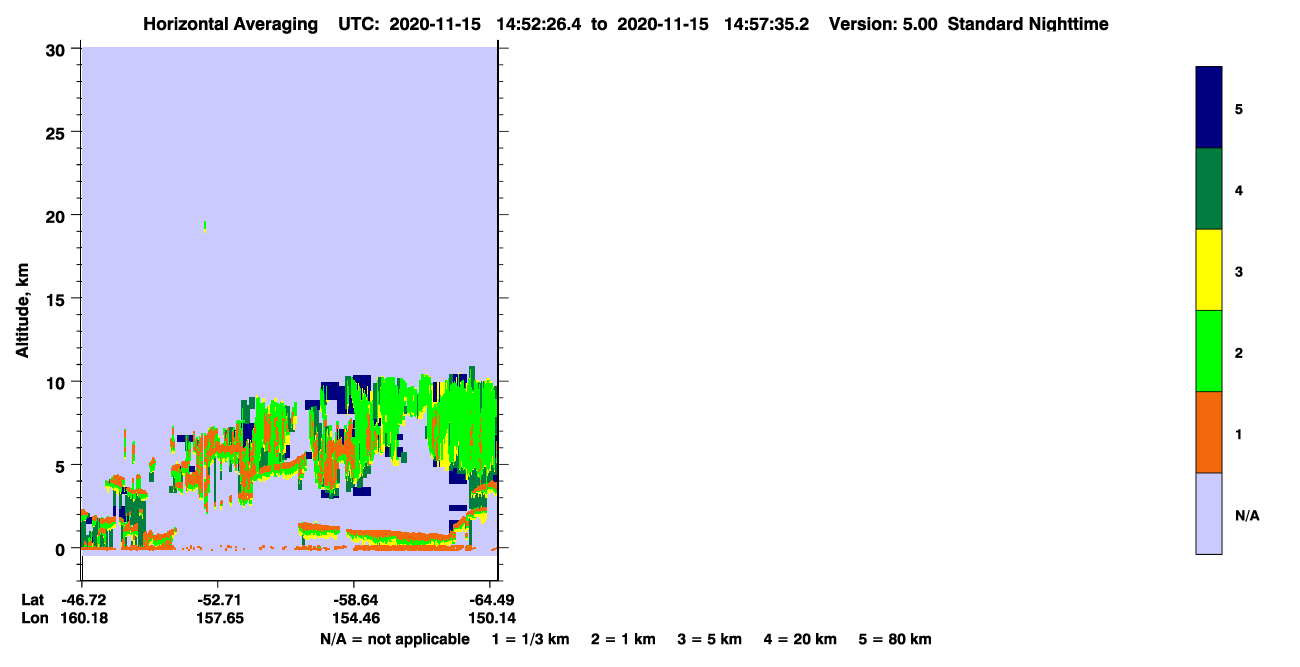This screenshot has width=1300, height=667.
Task: Click the 'Lat' row label
Action: coord(32,600)
